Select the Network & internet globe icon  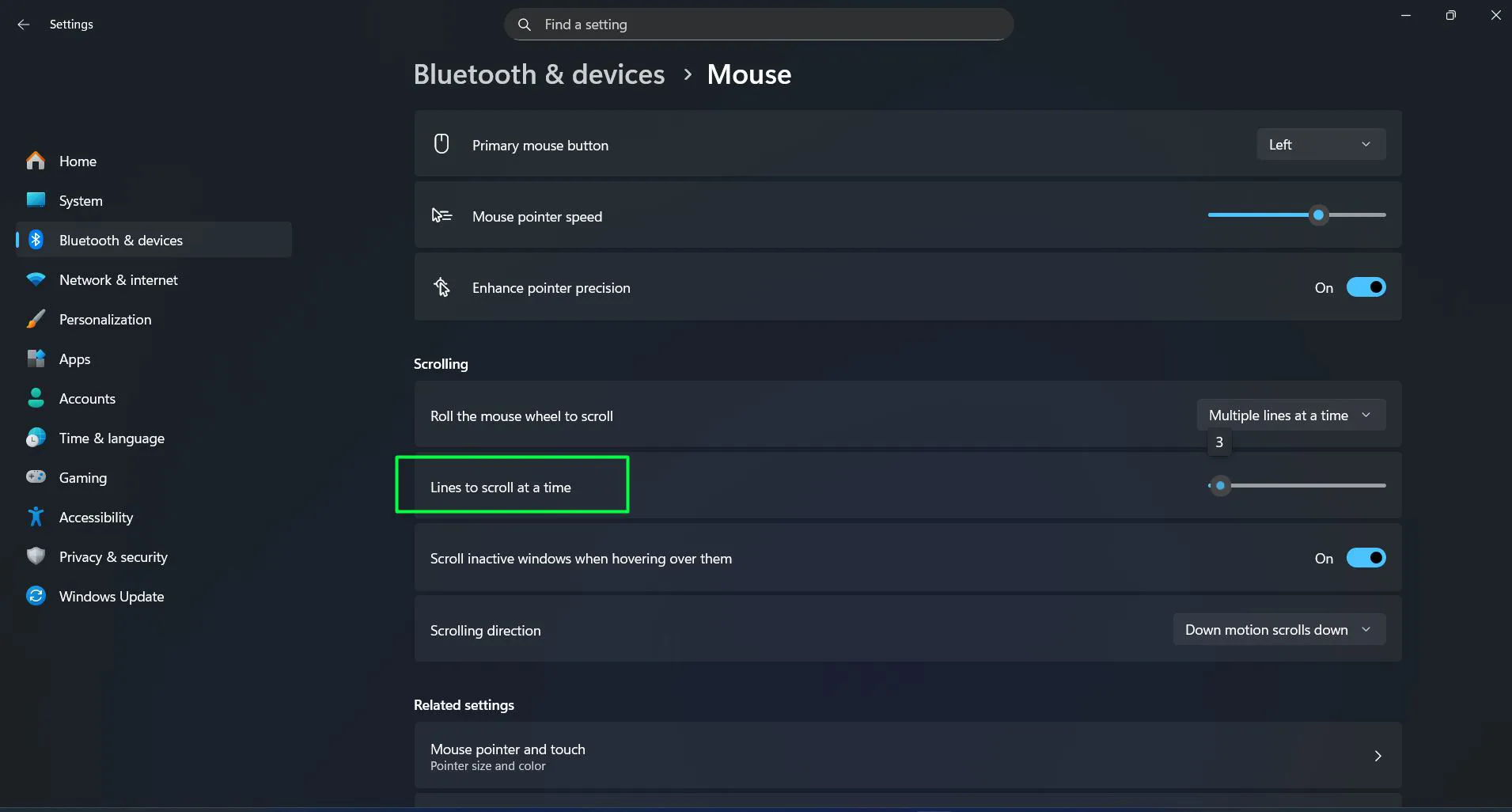pyautogui.click(x=36, y=279)
